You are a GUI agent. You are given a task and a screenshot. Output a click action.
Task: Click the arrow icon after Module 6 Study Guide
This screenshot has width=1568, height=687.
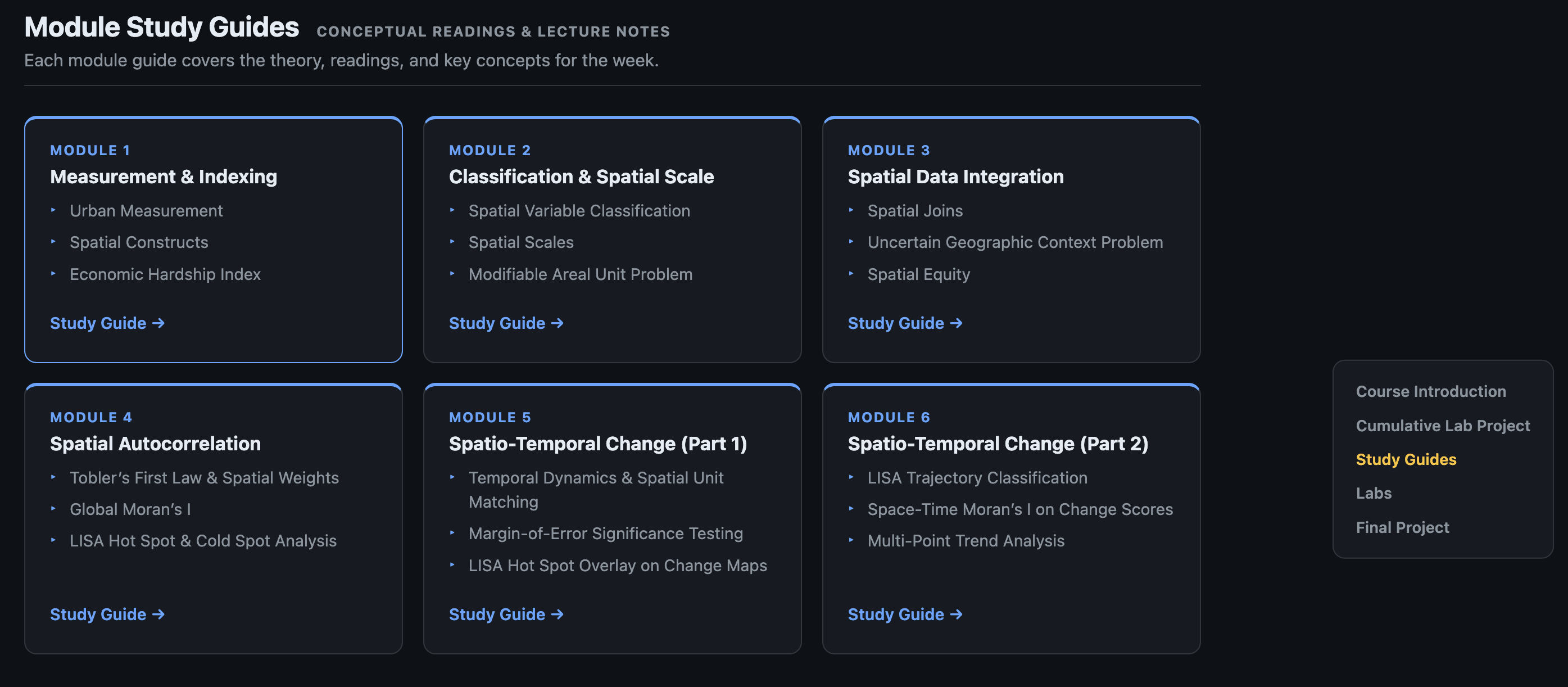pyautogui.click(x=955, y=614)
